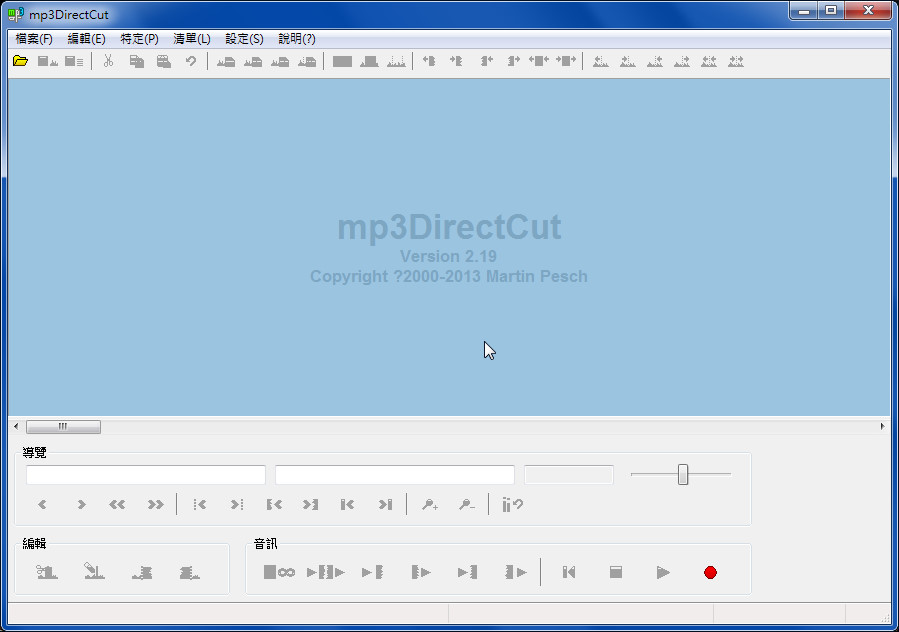Viewport: 899px width, 632px height.
Task: Click the square Stop button in 音訊 group
Action: click(616, 572)
